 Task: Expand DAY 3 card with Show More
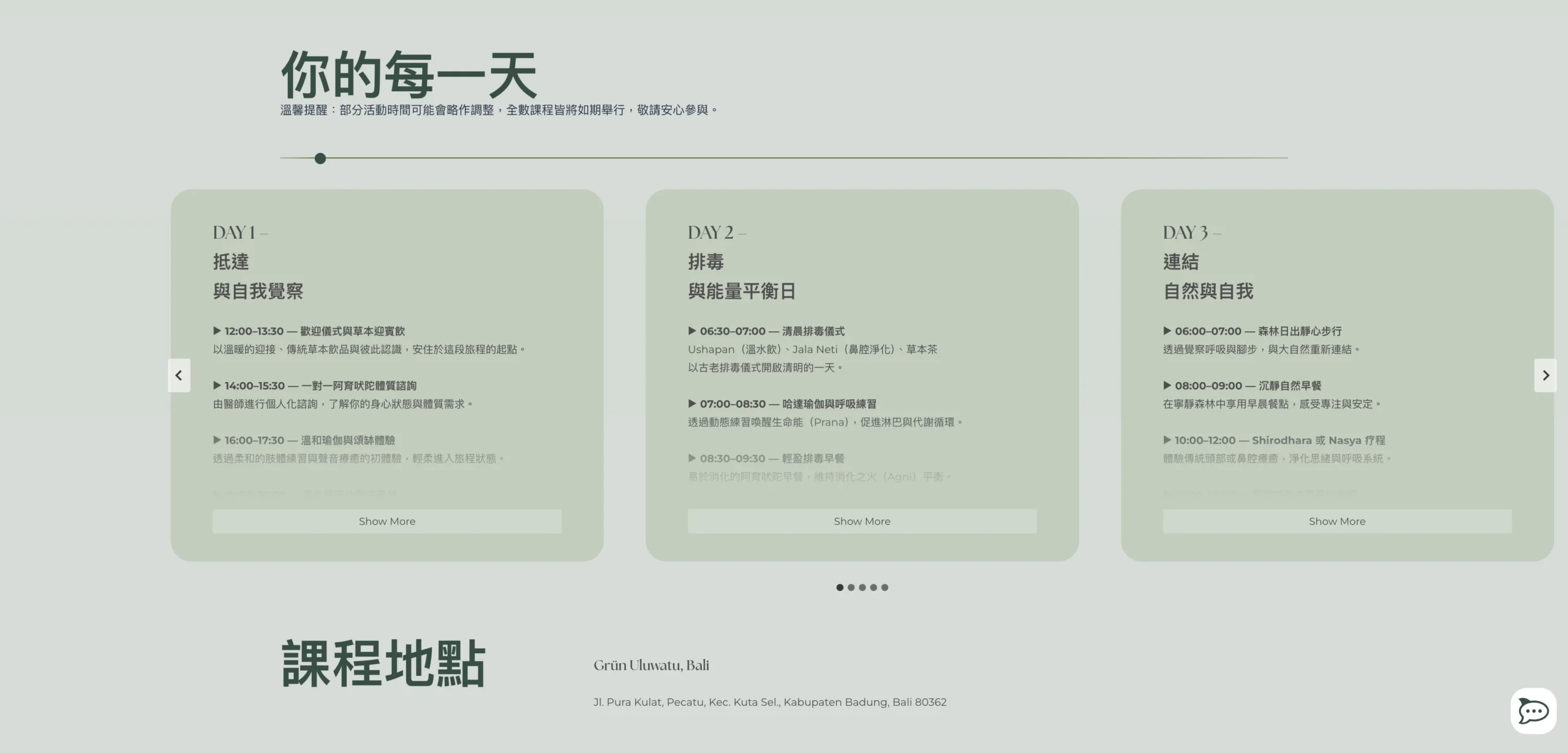(x=1336, y=522)
